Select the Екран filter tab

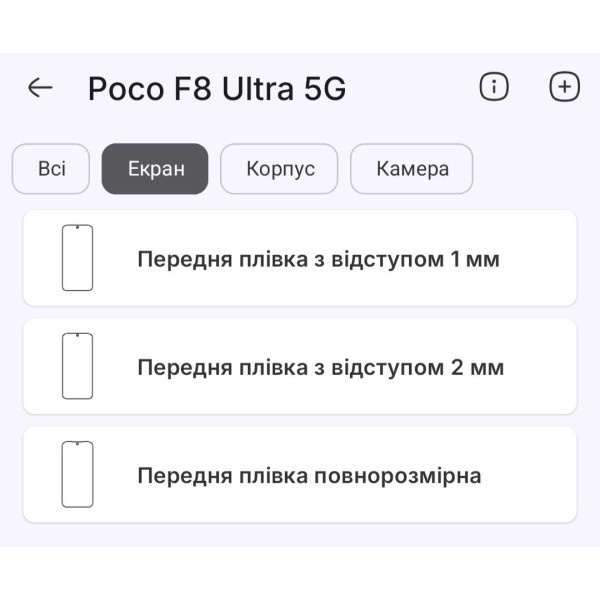[x=155, y=169]
